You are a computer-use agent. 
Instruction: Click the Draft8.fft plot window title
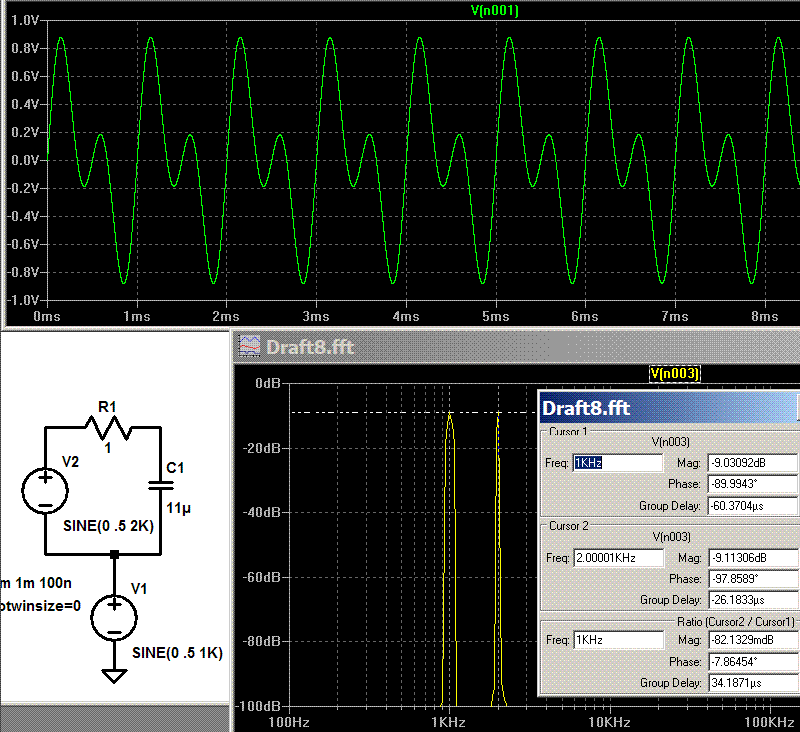310,347
